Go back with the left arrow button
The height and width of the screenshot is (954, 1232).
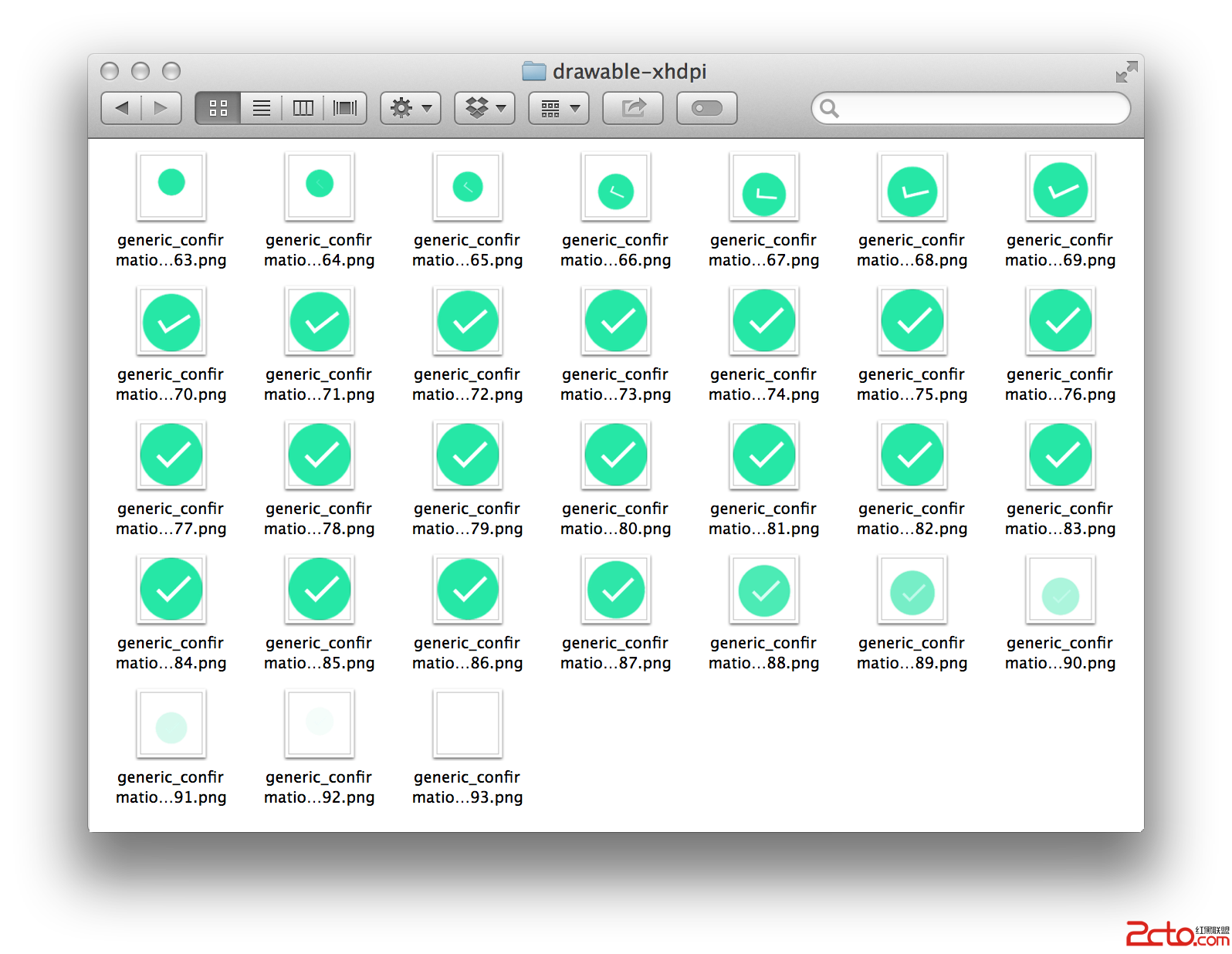121,108
